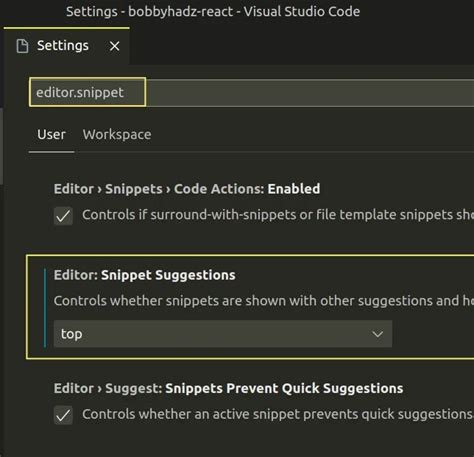474x457 pixels.
Task: Select the Settings tab label
Action: point(63,46)
